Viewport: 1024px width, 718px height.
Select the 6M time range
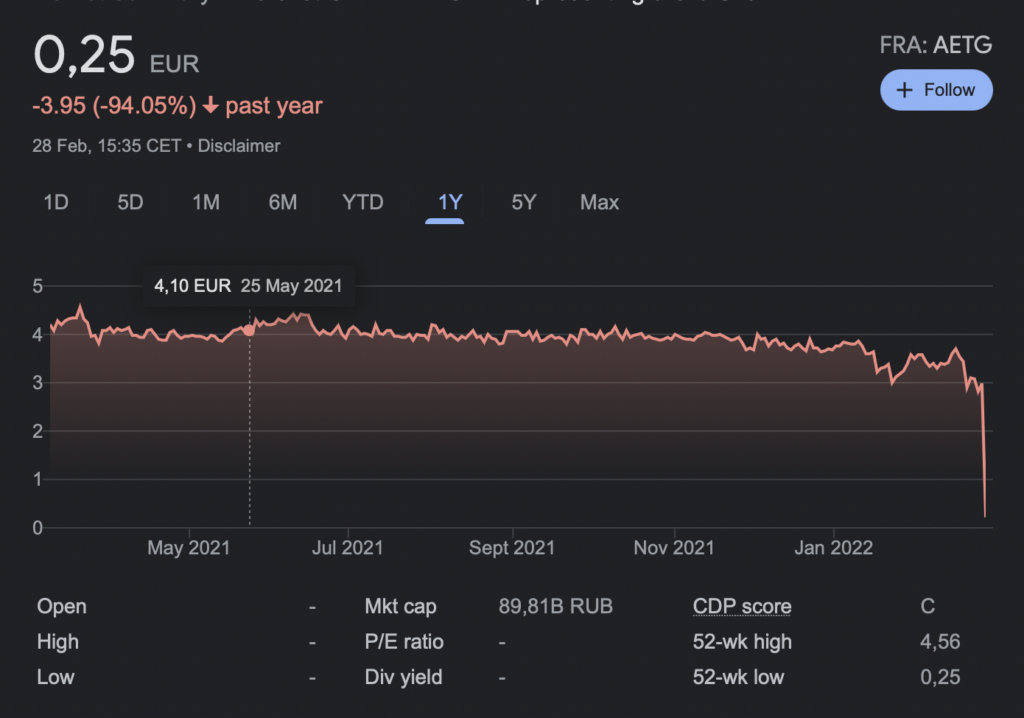coord(282,202)
